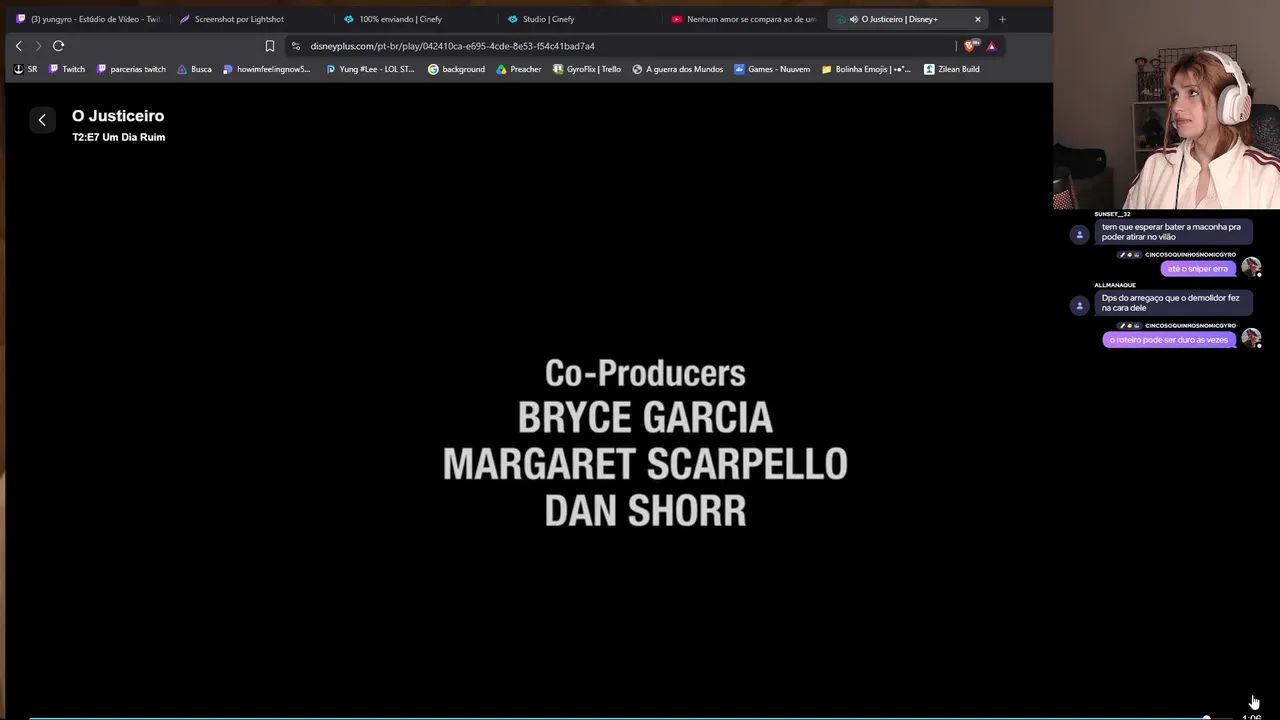Viewport: 1280px width, 720px height.
Task: Open the Bolinha Emojis bookmark folder
Action: coord(866,69)
